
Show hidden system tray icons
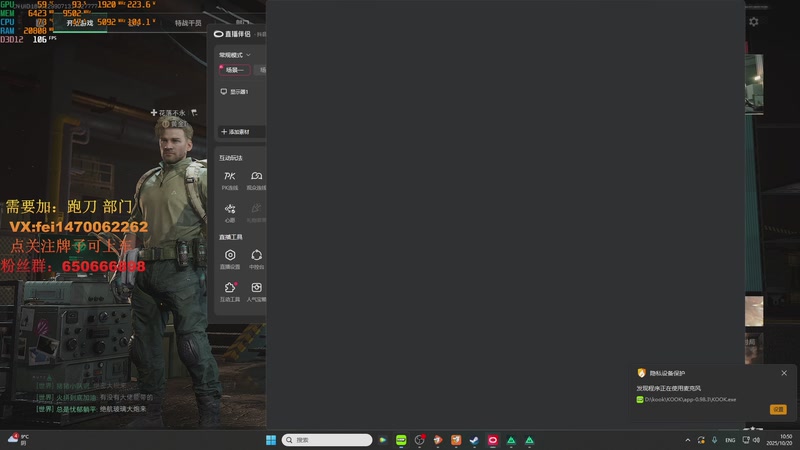point(687,440)
